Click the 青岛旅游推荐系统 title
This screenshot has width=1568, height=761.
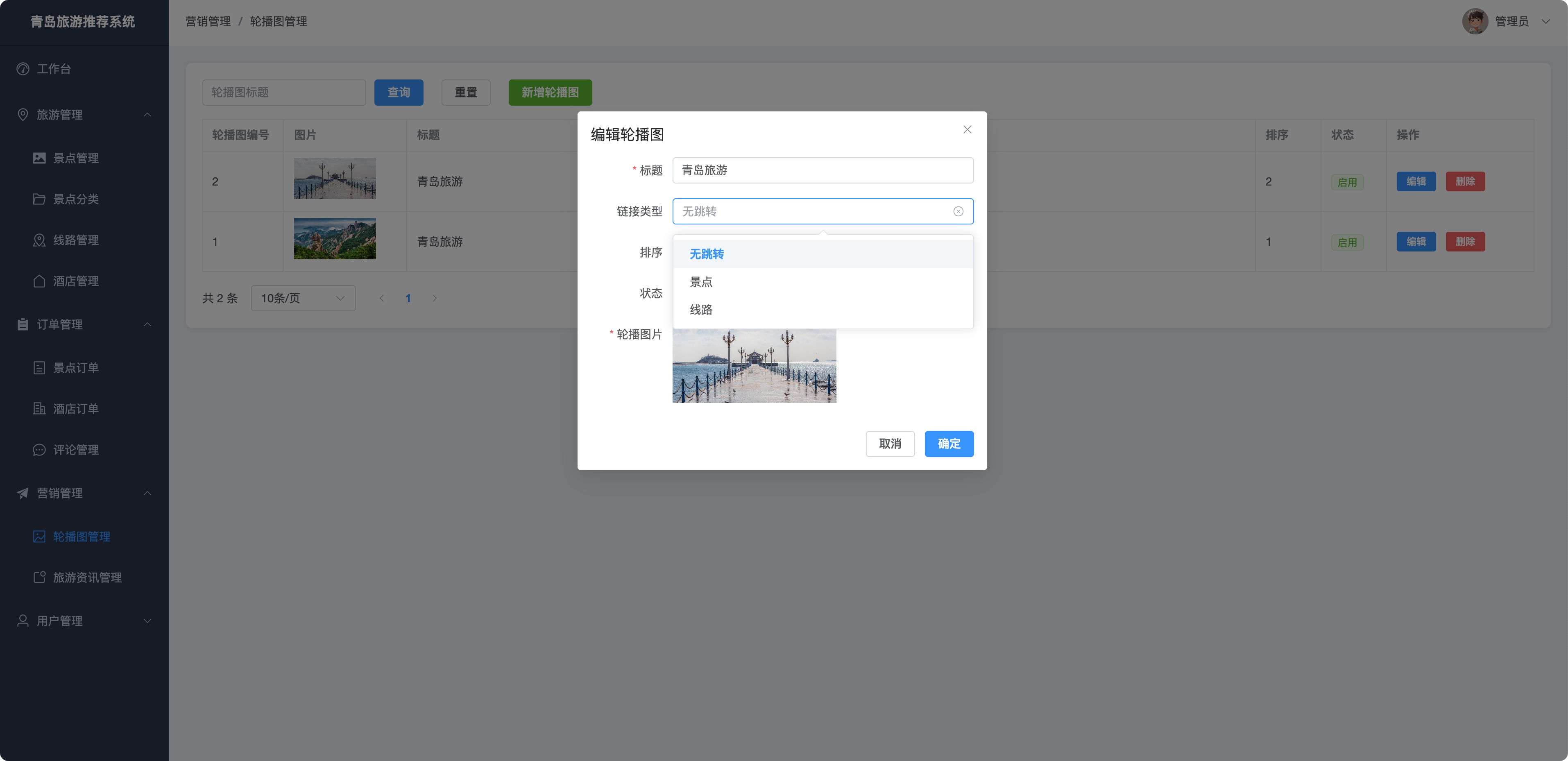coord(83,21)
